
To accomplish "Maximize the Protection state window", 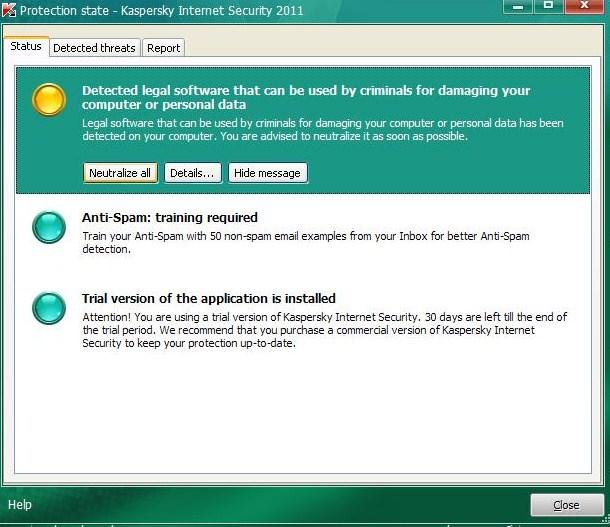I will tap(549, 8).
